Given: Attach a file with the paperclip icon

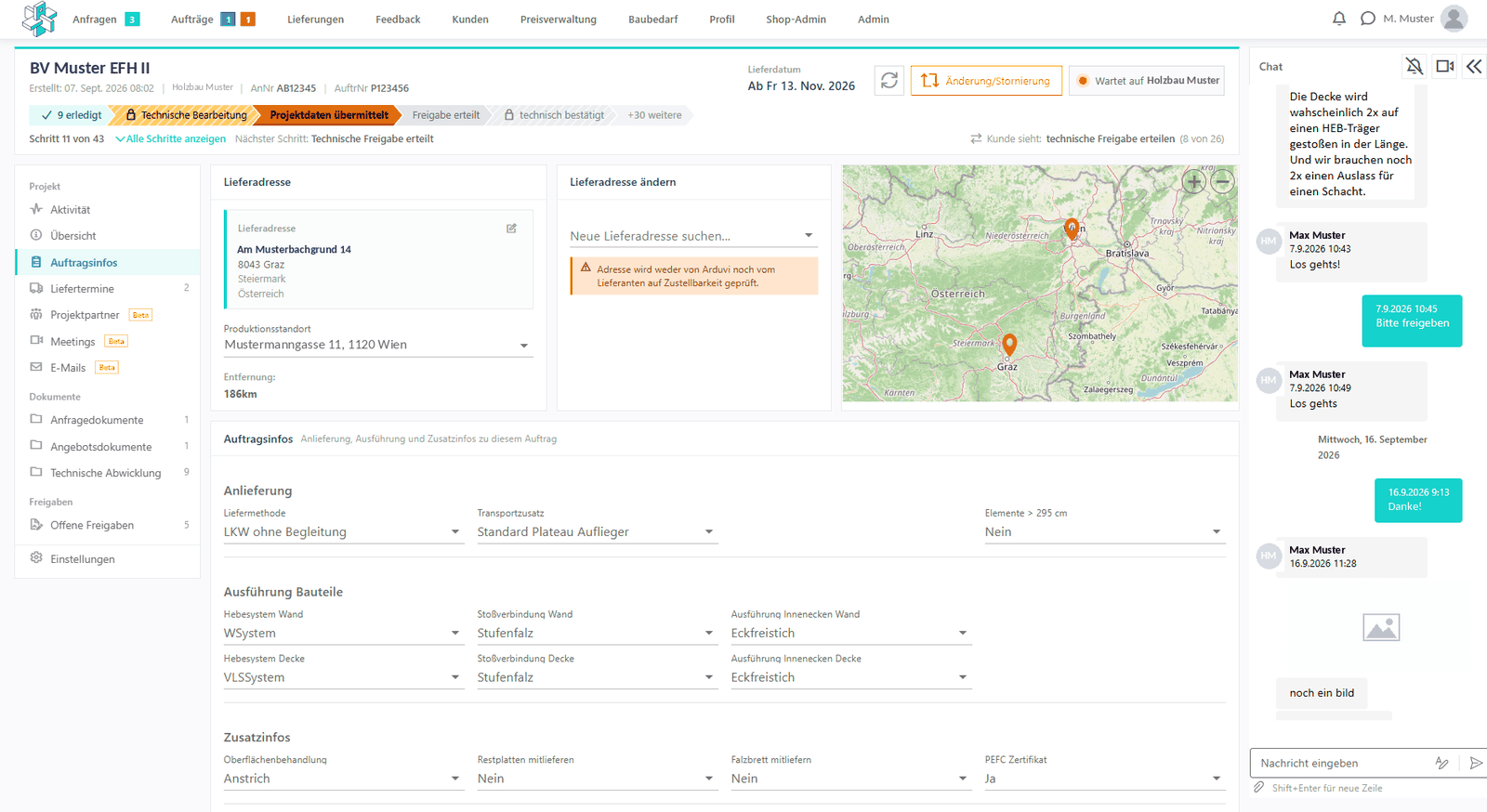Looking at the screenshot, I should point(1259,788).
